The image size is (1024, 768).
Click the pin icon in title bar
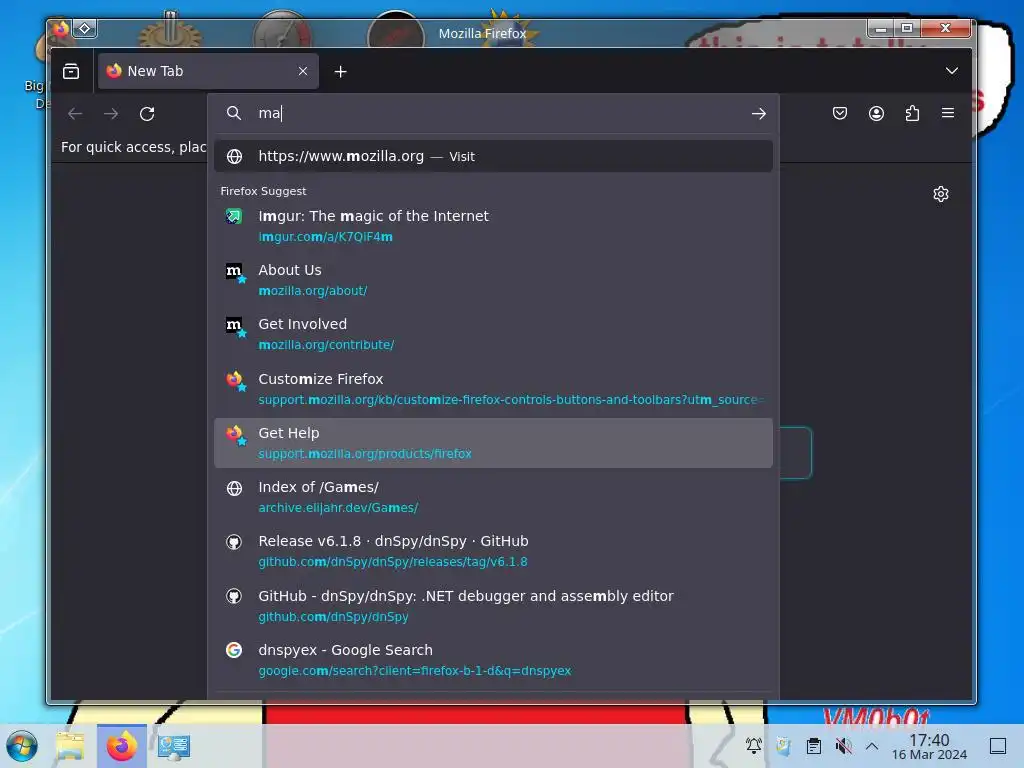(x=85, y=28)
